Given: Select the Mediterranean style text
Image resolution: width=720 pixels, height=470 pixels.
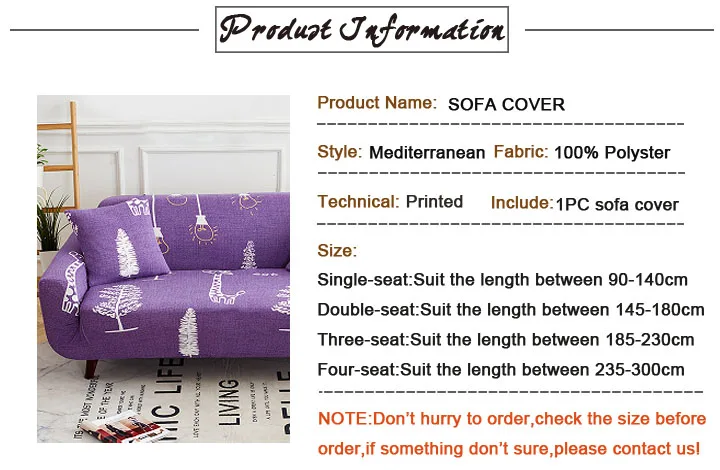Looking at the screenshot, I should tap(427, 152).
